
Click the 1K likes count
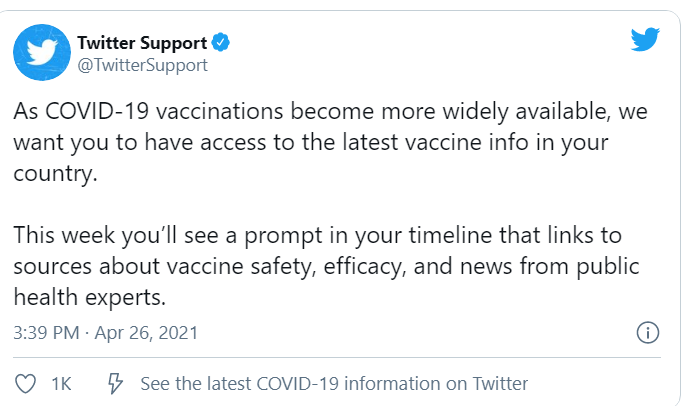tap(61, 384)
